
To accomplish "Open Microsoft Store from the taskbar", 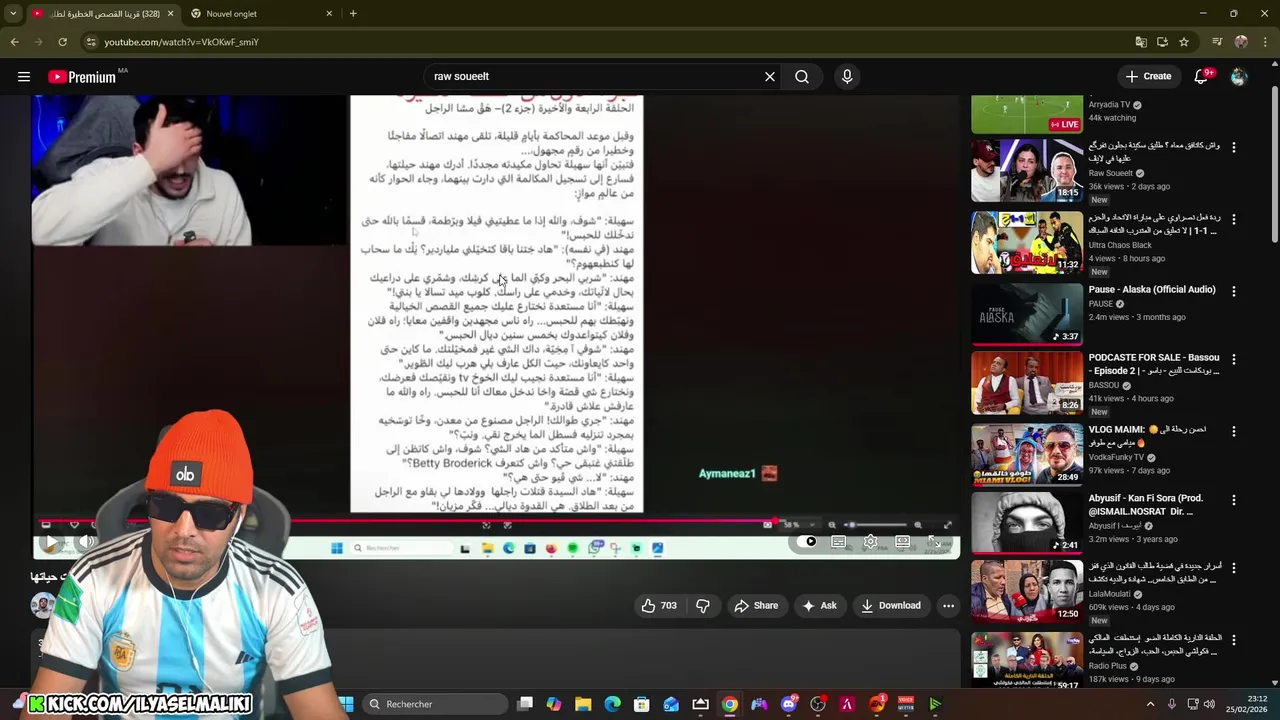I will [x=641, y=704].
